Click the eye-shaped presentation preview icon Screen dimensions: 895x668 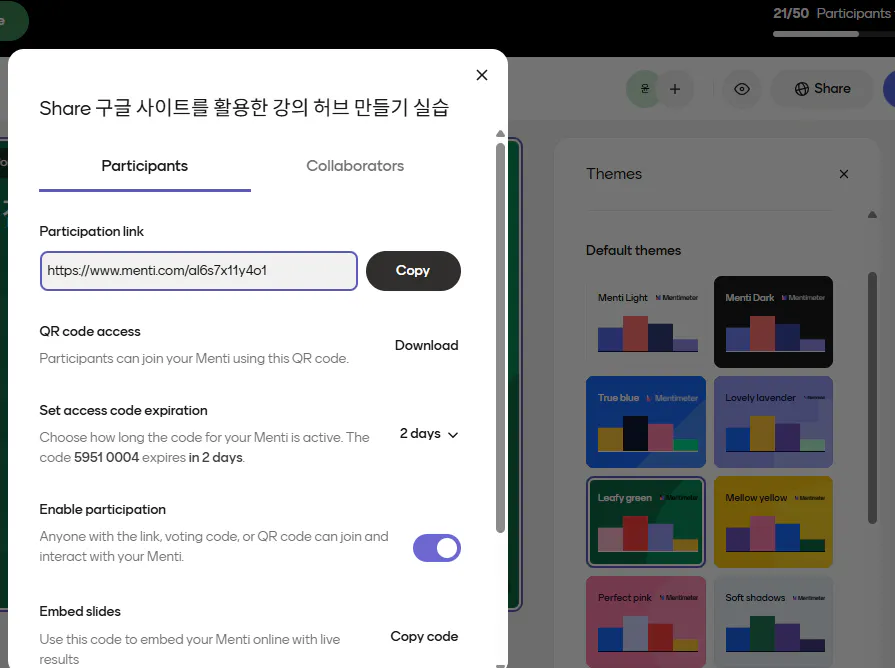pos(741,88)
